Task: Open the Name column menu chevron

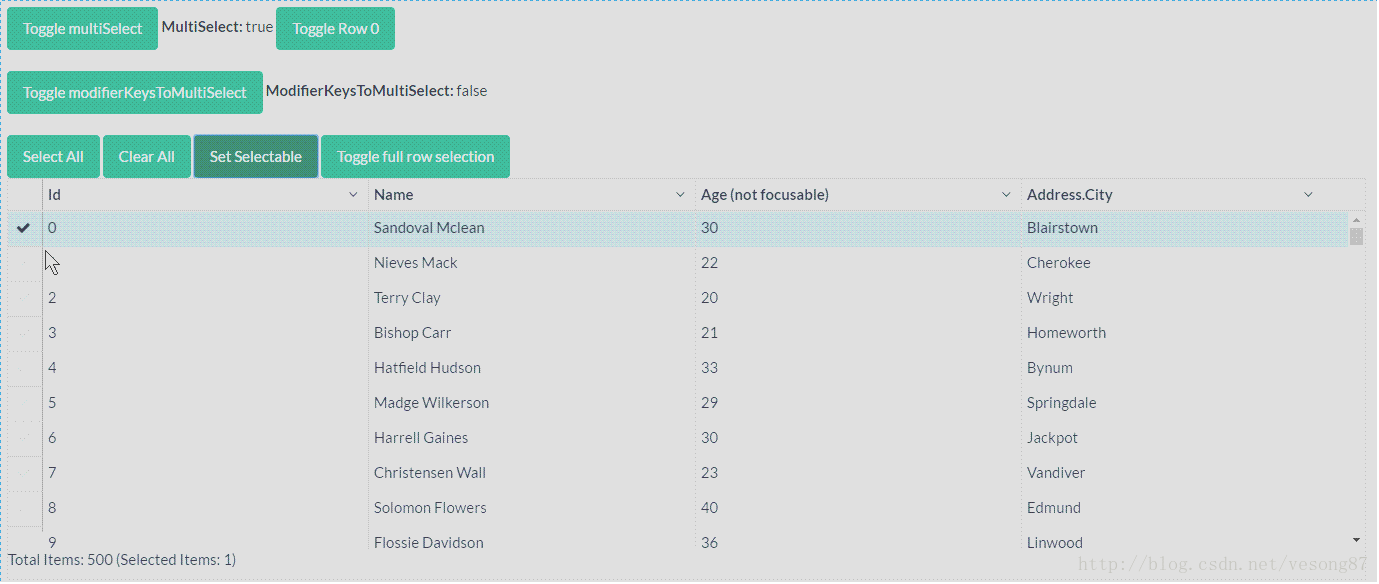Action: pyautogui.click(x=680, y=195)
